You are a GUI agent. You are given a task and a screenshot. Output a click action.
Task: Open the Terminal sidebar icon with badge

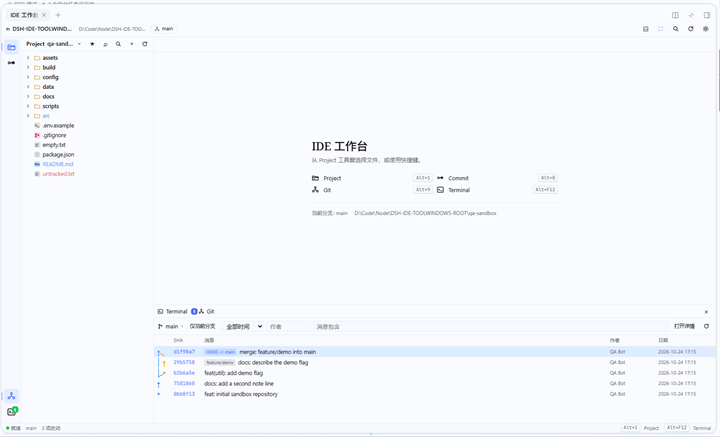(11, 411)
